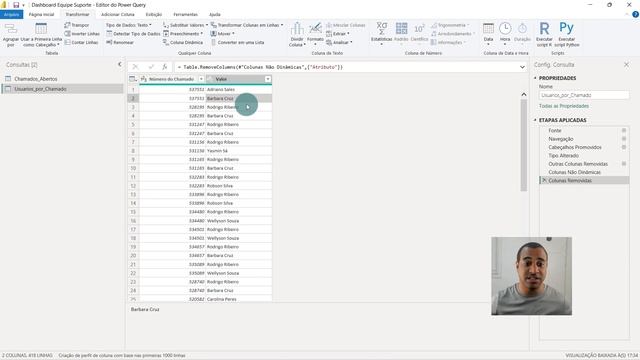Viewport: 640px width, 360px height.
Task: Click the data grid vertical scrollbar
Action: tap(524, 145)
